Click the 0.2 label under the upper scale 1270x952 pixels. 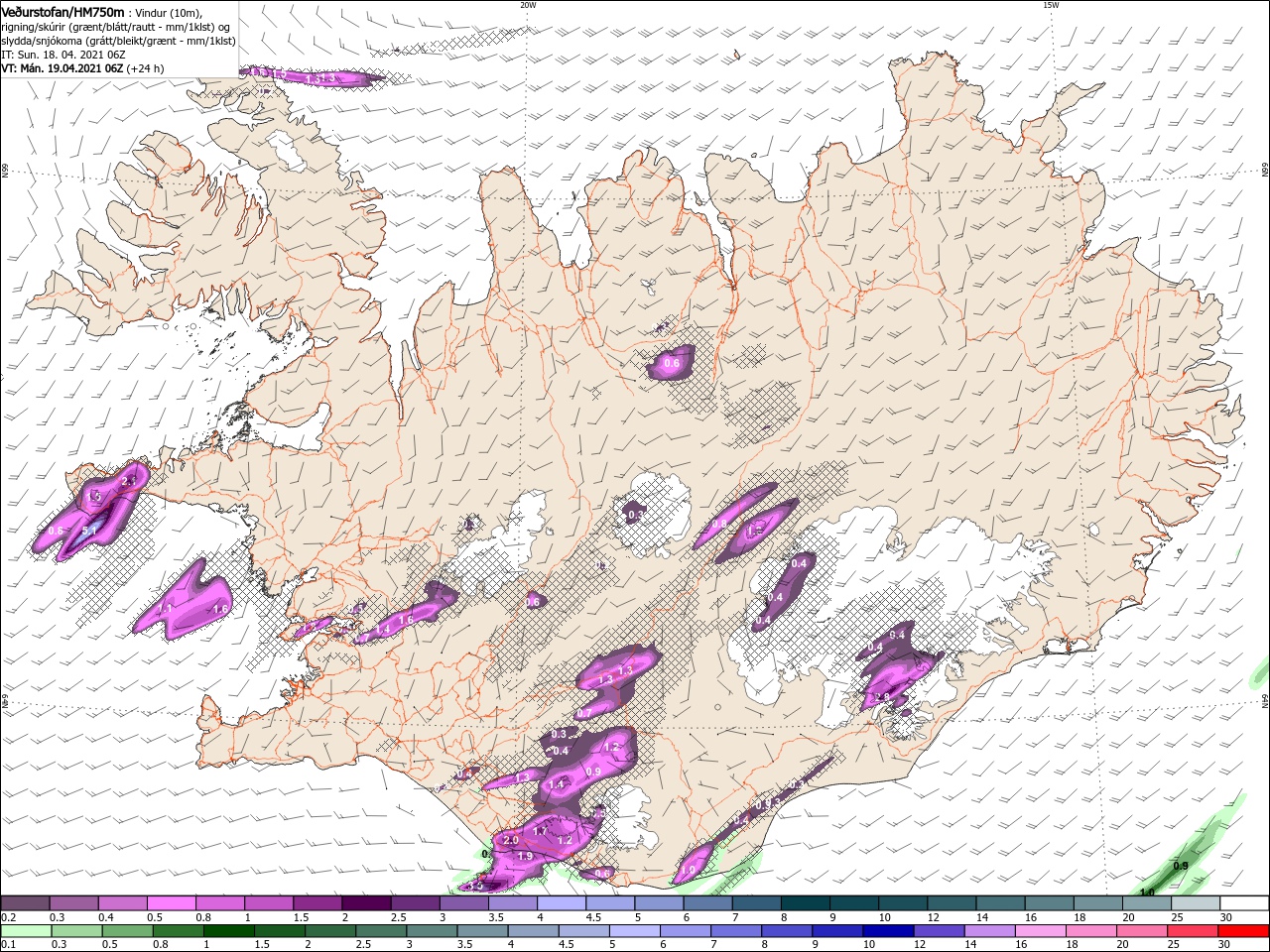click(8, 917)
